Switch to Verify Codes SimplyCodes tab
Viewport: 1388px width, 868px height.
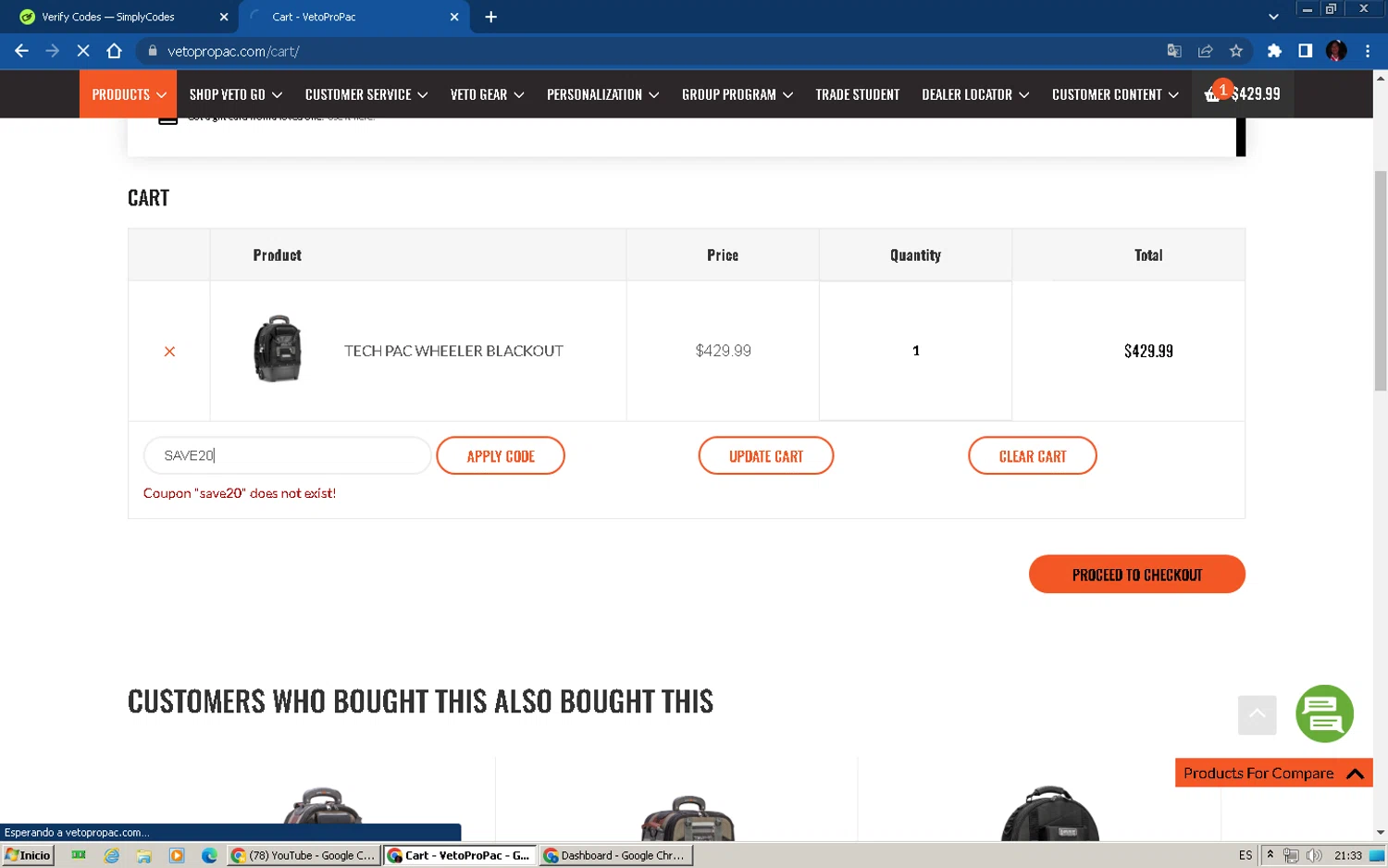pos(118,17)
